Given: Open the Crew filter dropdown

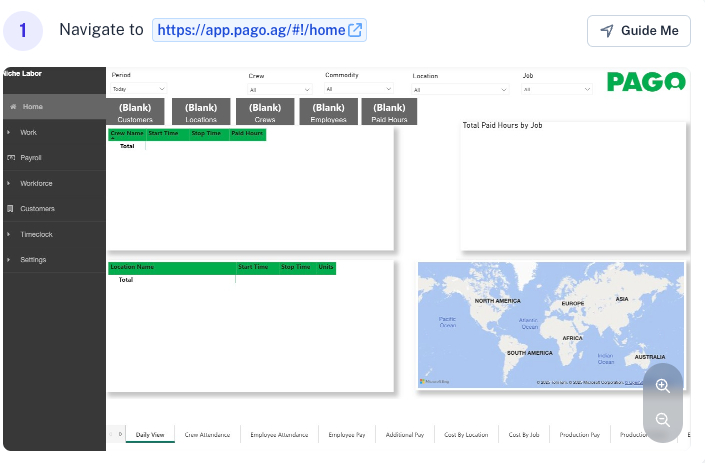Looking at the screenshot, I should pos(277,89).
